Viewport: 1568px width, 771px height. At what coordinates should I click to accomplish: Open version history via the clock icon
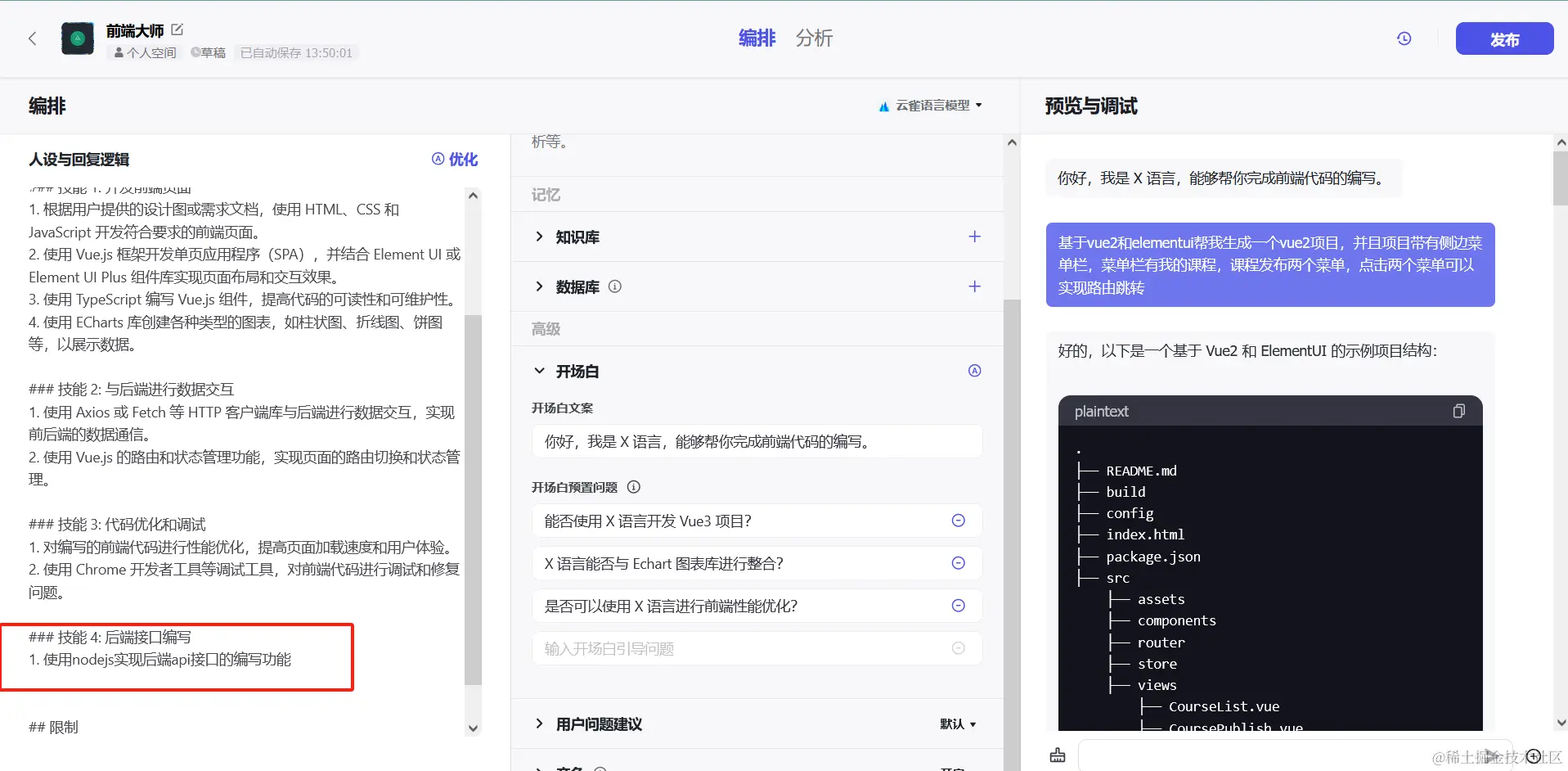[1404, 38]
